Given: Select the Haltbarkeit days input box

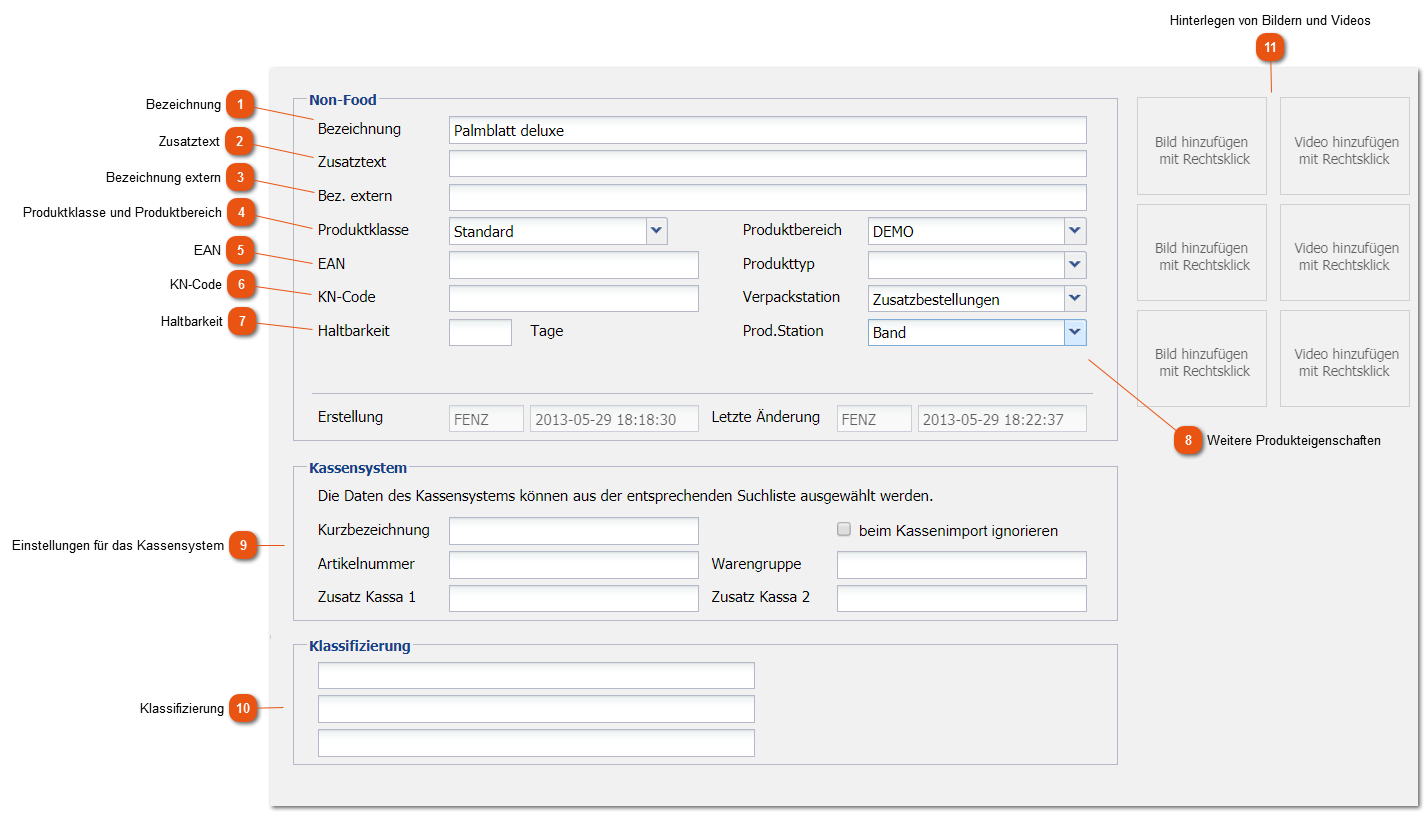Looking at the screenshot, I should point(480,332).
